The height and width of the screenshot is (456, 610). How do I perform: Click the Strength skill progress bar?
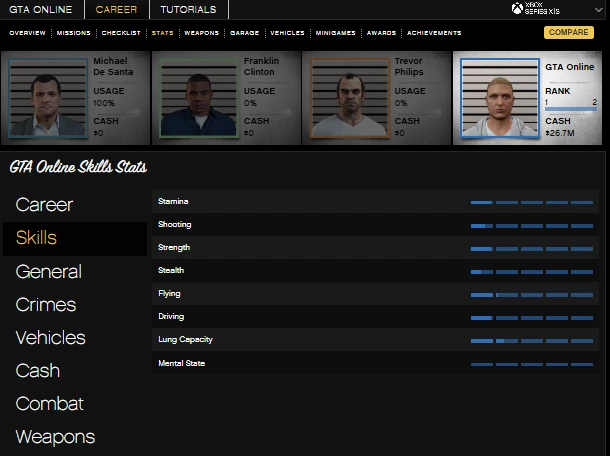coord(532,249)
